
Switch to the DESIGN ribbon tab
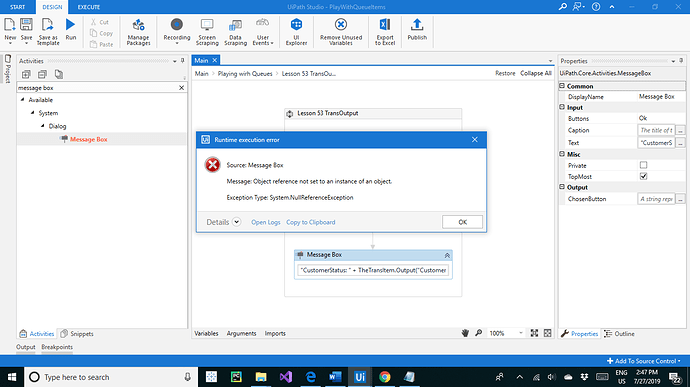pyautogui.click(x=52, y=7)
